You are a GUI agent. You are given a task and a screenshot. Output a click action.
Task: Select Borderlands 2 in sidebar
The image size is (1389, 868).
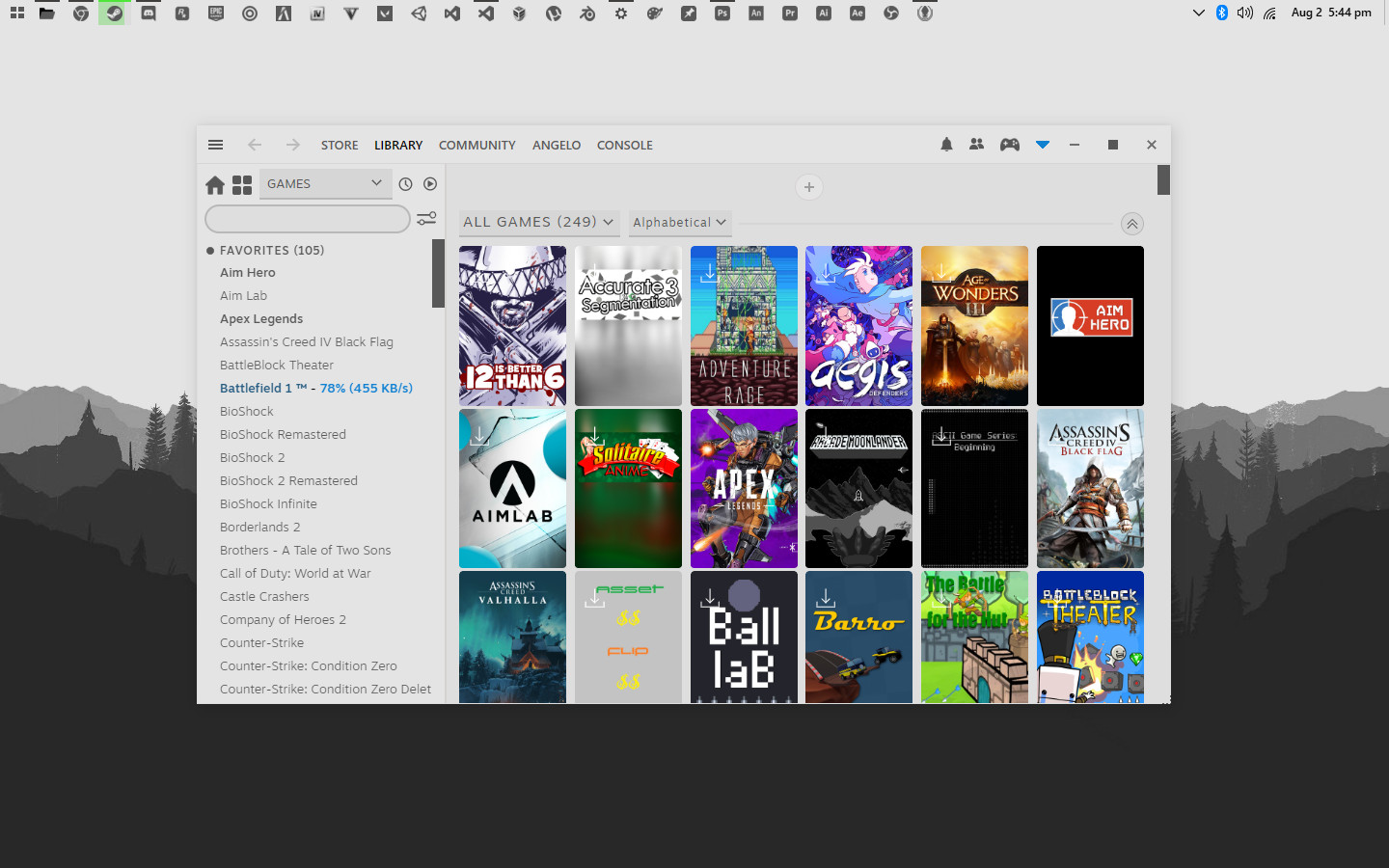point(260,528)
